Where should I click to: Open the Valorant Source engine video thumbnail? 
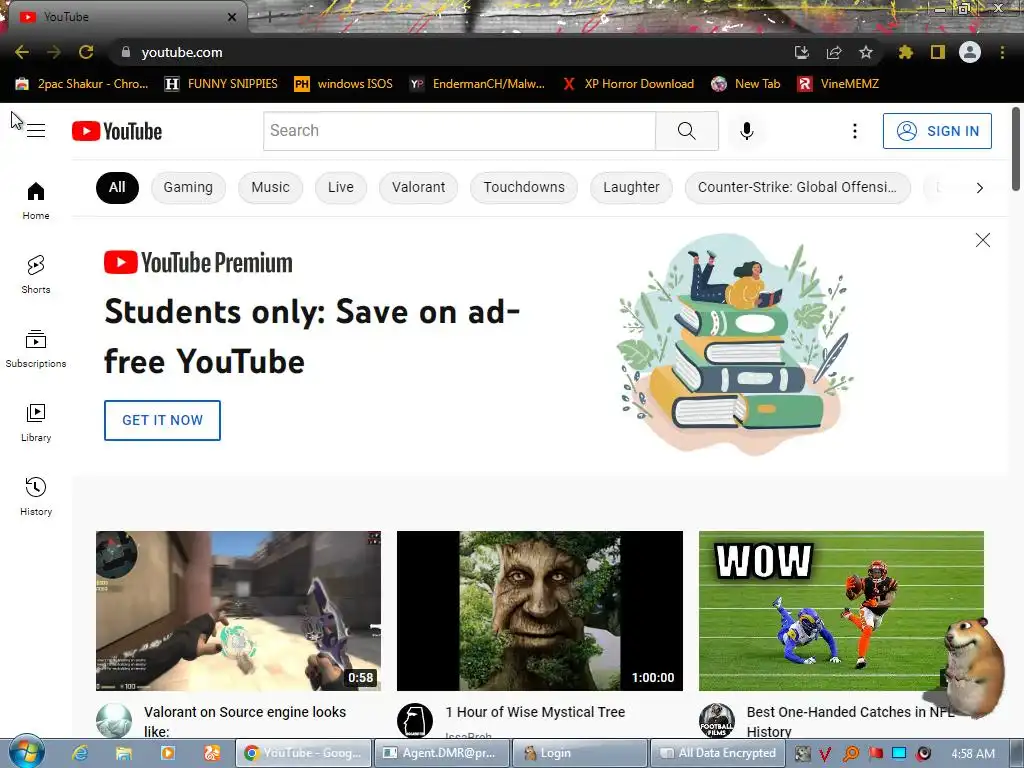pos(238,611)
